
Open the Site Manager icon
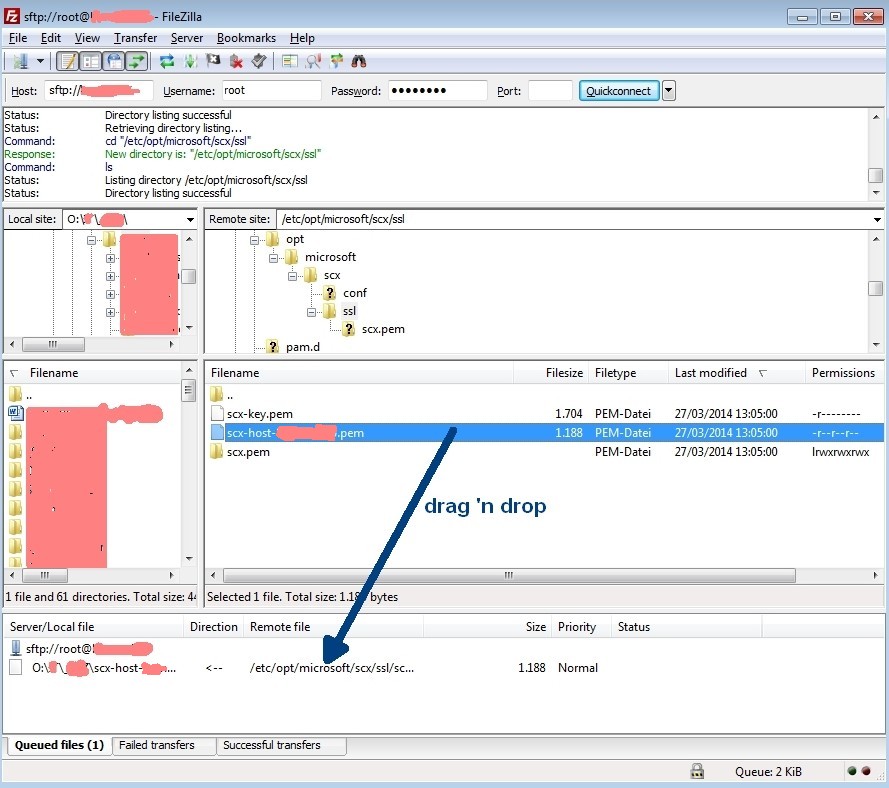tap(20, 61)
